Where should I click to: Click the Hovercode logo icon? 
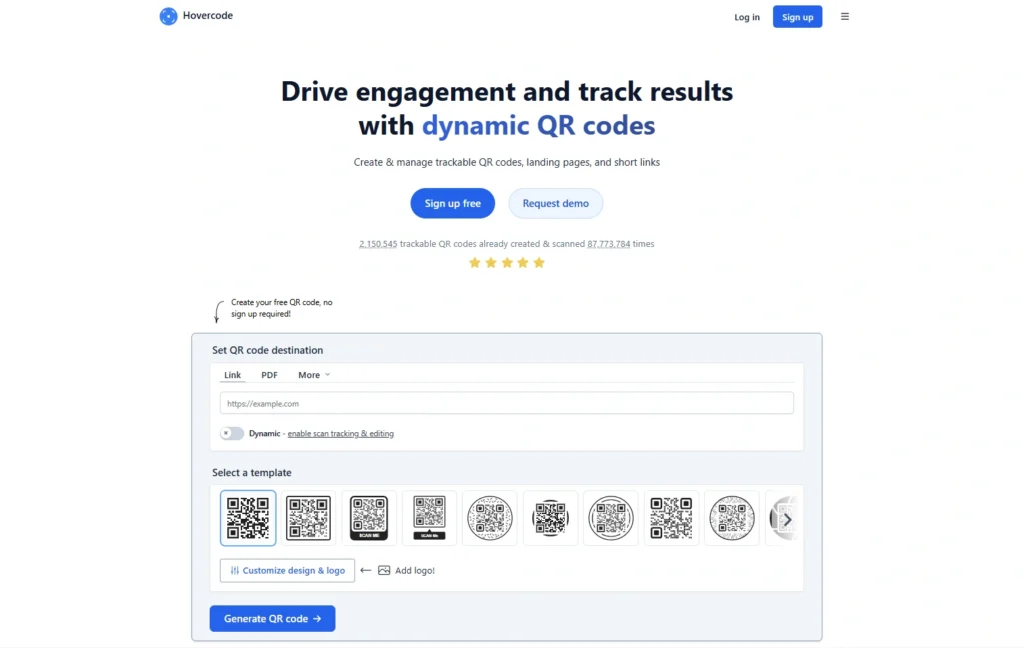tap(168, 16)
